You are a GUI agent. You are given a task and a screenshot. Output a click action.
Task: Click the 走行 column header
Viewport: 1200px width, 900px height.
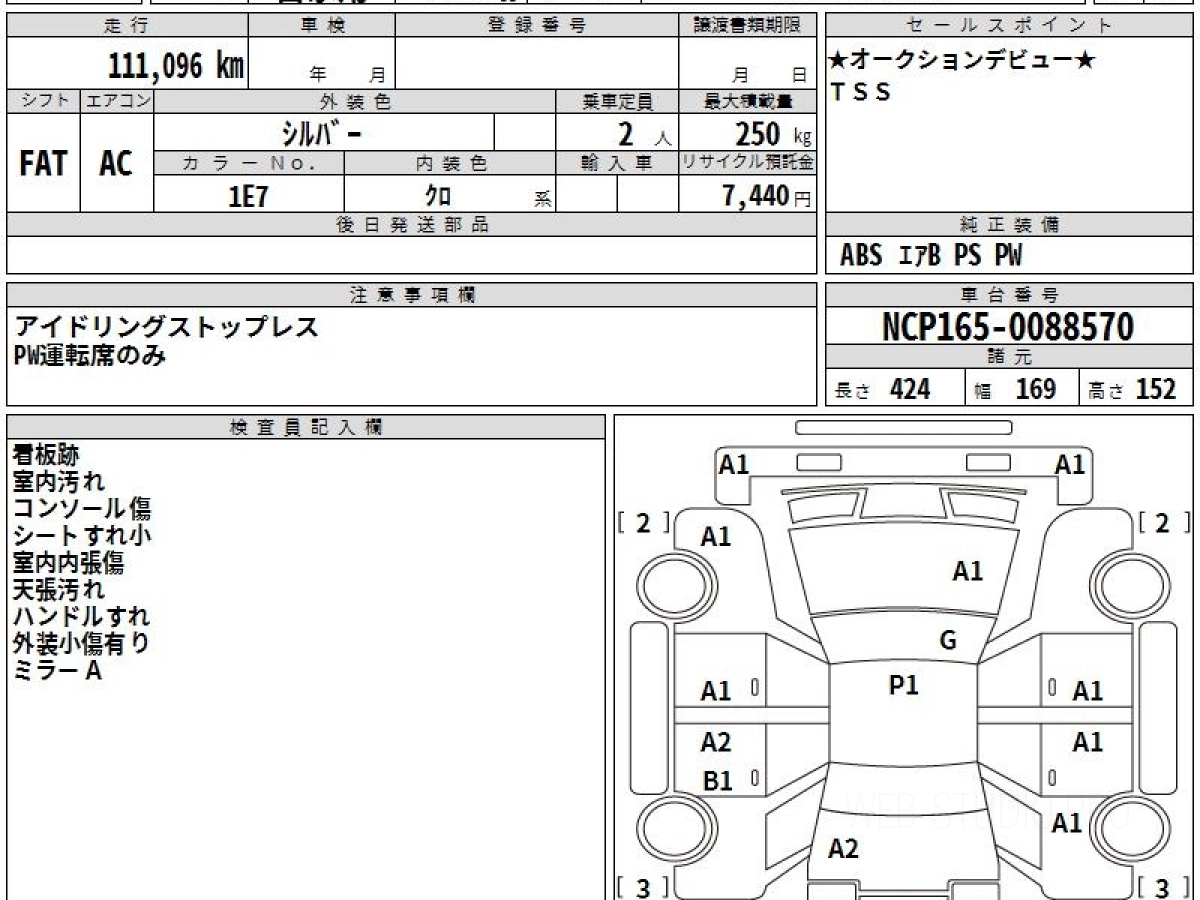coord(126,26)
